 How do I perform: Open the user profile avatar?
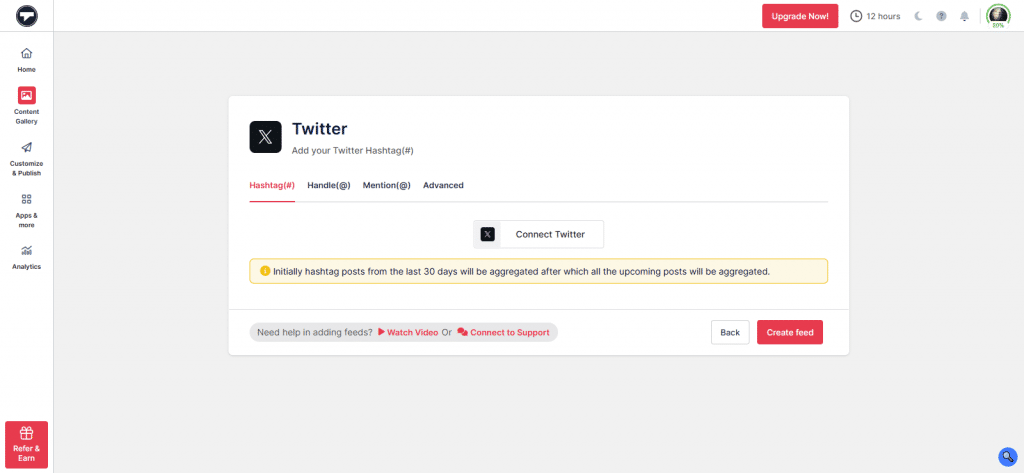click(998, 16)
